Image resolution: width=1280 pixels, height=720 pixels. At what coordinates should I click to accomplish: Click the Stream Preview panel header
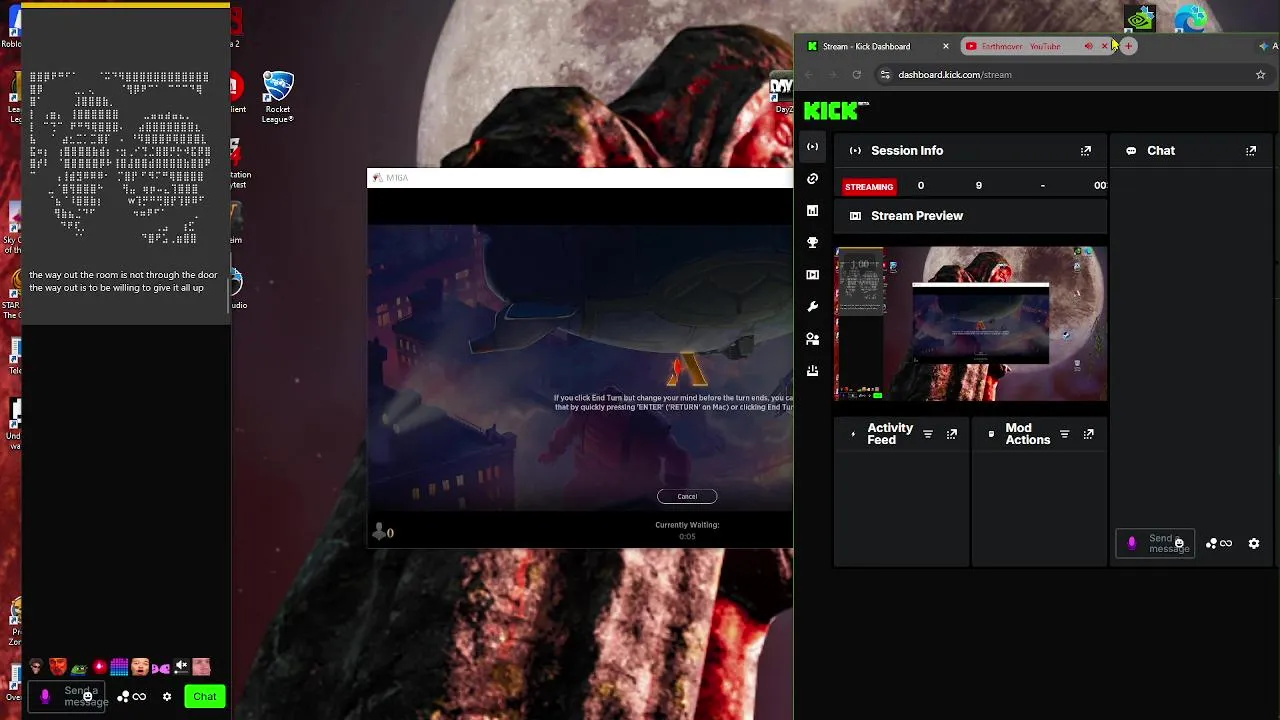pos(970,216)
